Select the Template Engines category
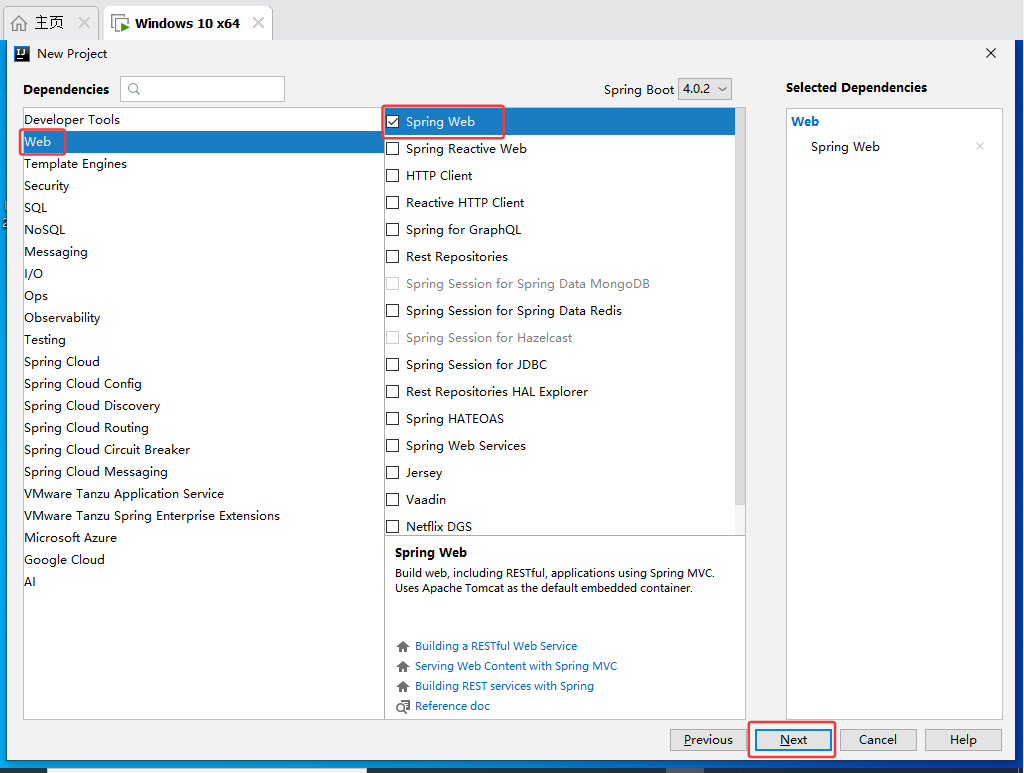1024x773 pixels. tap(203, 164)
